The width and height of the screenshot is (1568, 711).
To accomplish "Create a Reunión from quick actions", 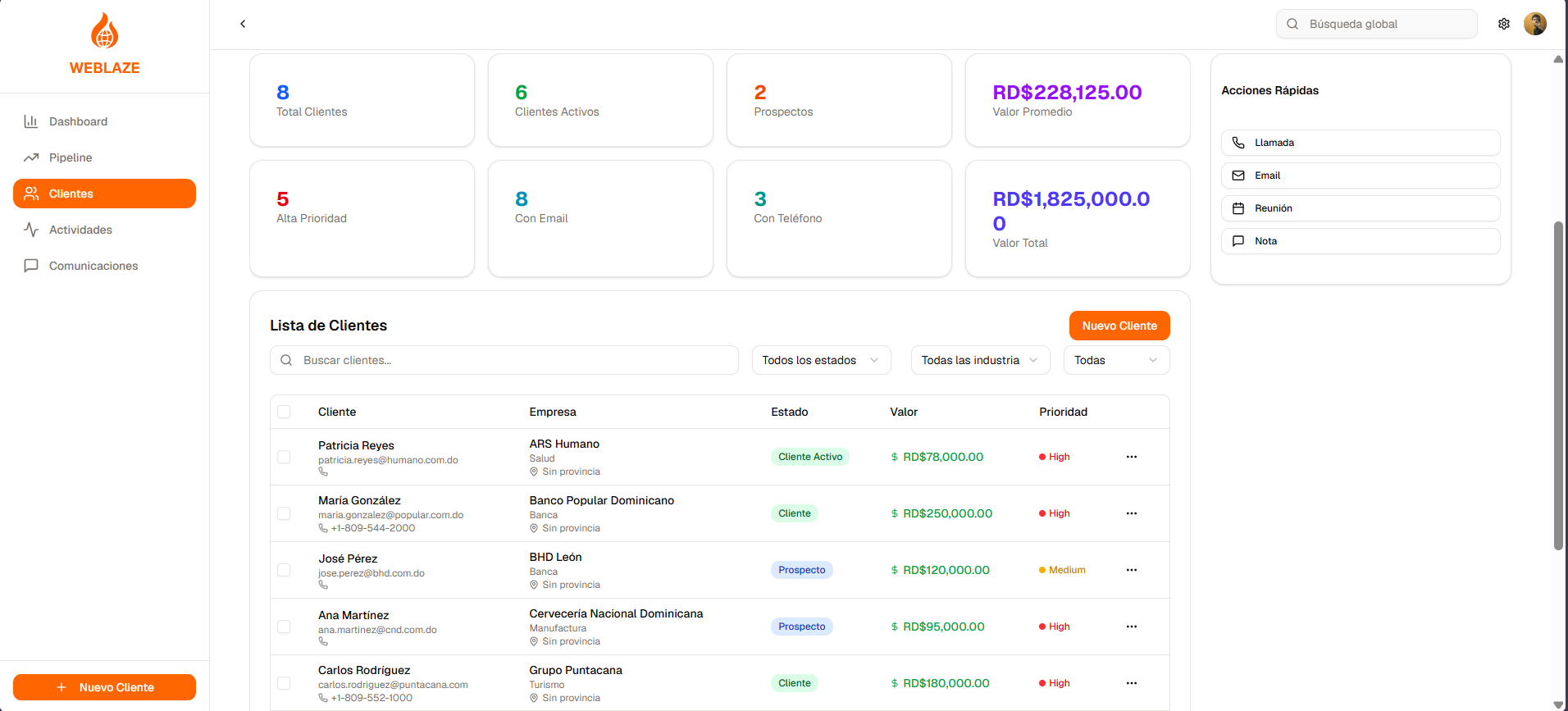I will coord(1361,208).
